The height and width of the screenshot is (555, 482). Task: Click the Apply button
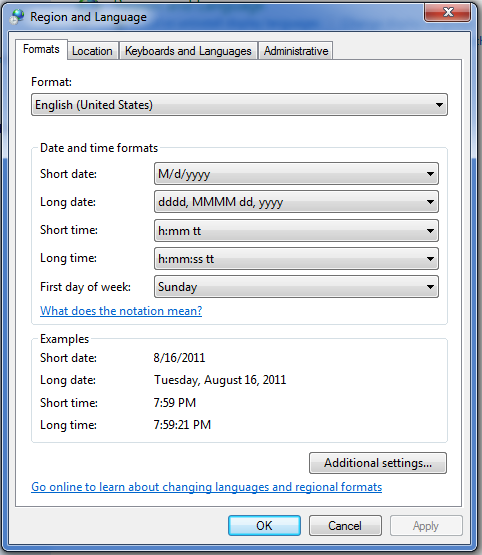point(426,526)
